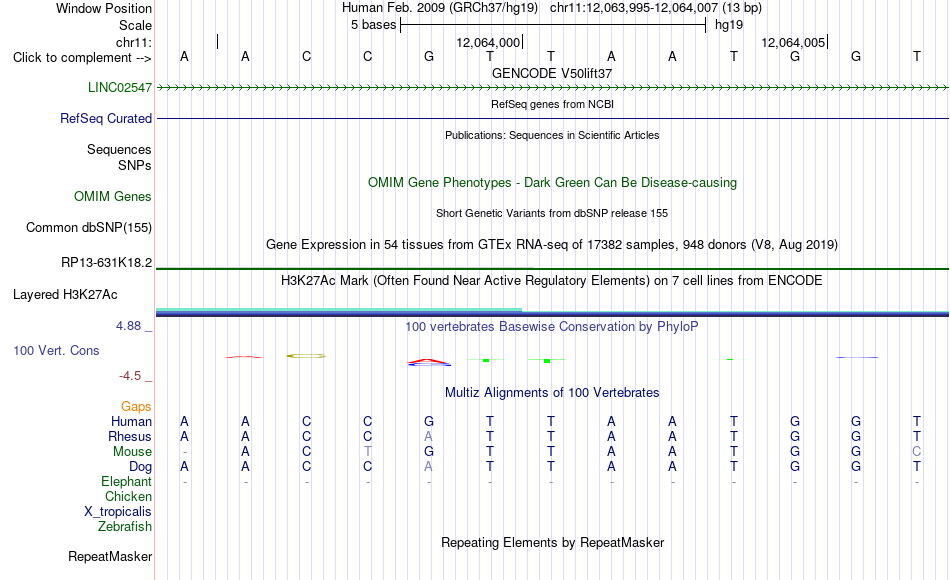Select the Human alignment row label
Viewport: 950px width, 580px height.
(x=131, y=421)
